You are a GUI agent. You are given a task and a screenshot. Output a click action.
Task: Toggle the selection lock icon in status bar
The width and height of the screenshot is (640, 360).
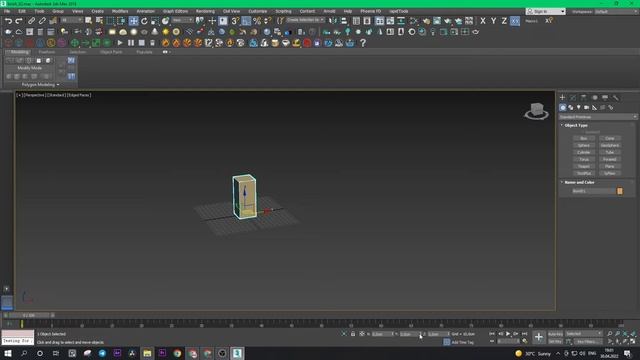353,334
